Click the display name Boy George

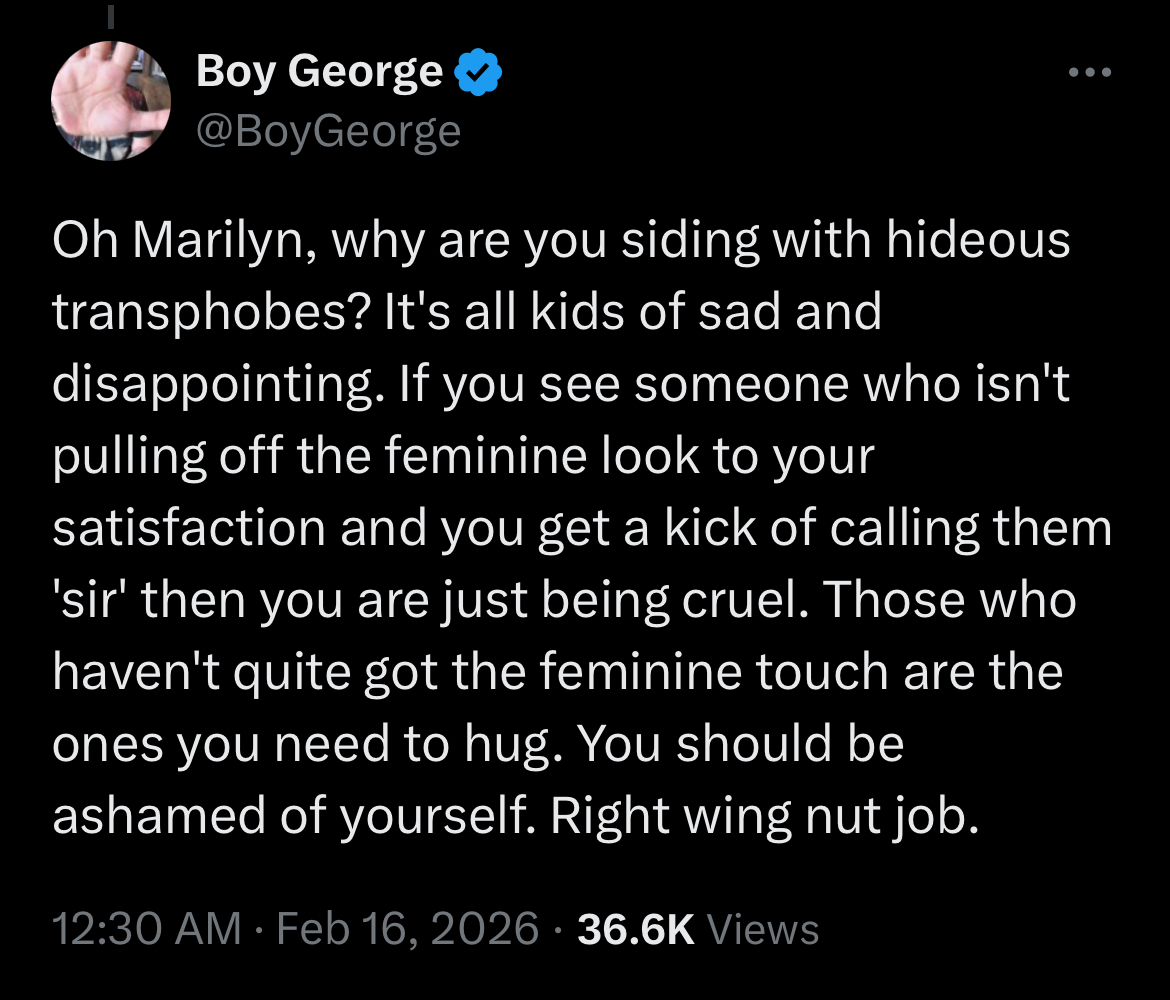pyautogui.click(x=319, y=72)
